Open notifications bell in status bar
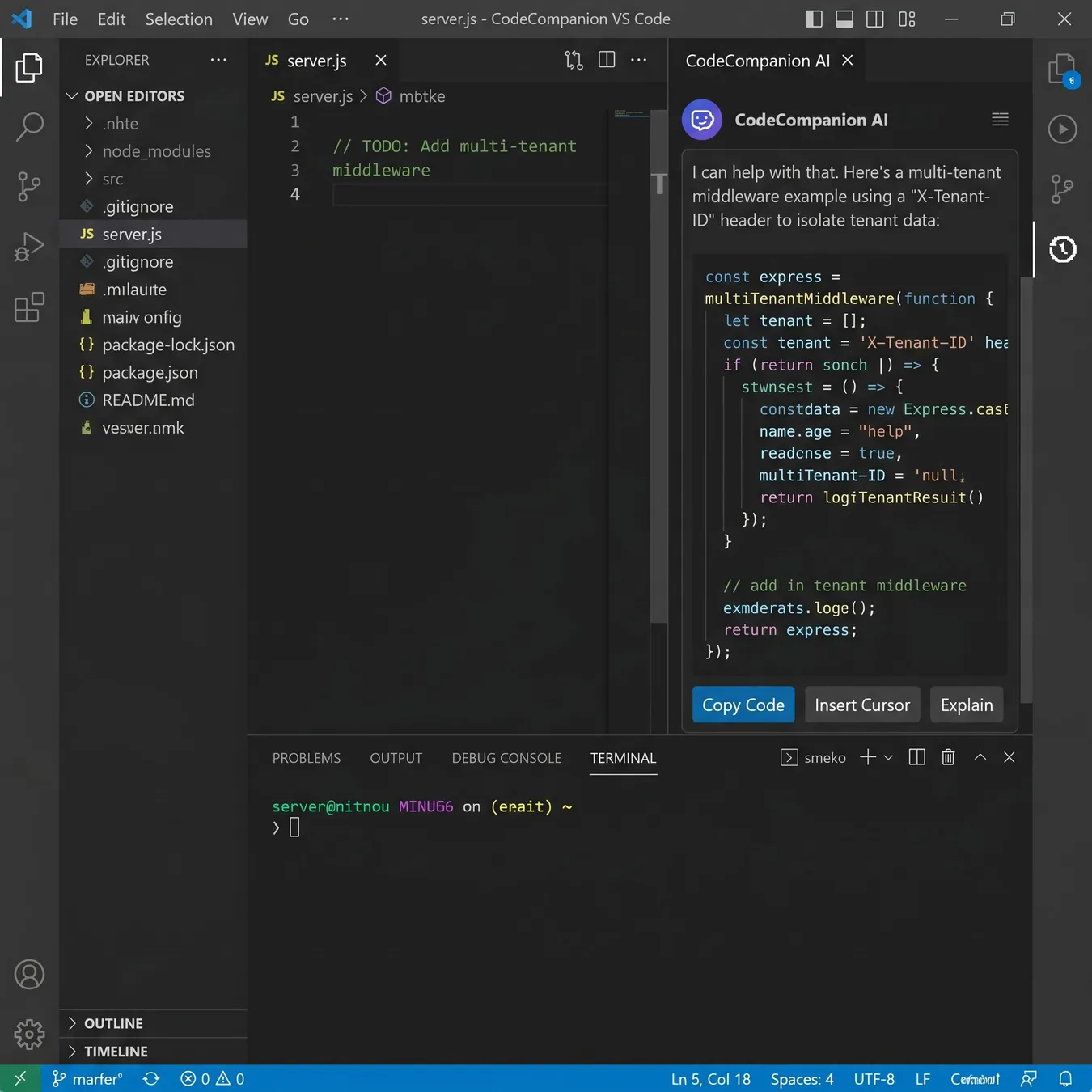 point(1066,1079)
